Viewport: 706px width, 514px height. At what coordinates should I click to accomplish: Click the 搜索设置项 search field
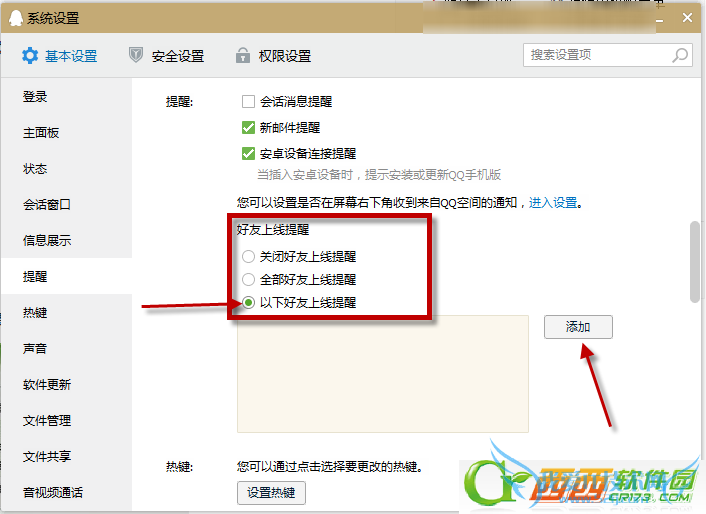[607, 55]
